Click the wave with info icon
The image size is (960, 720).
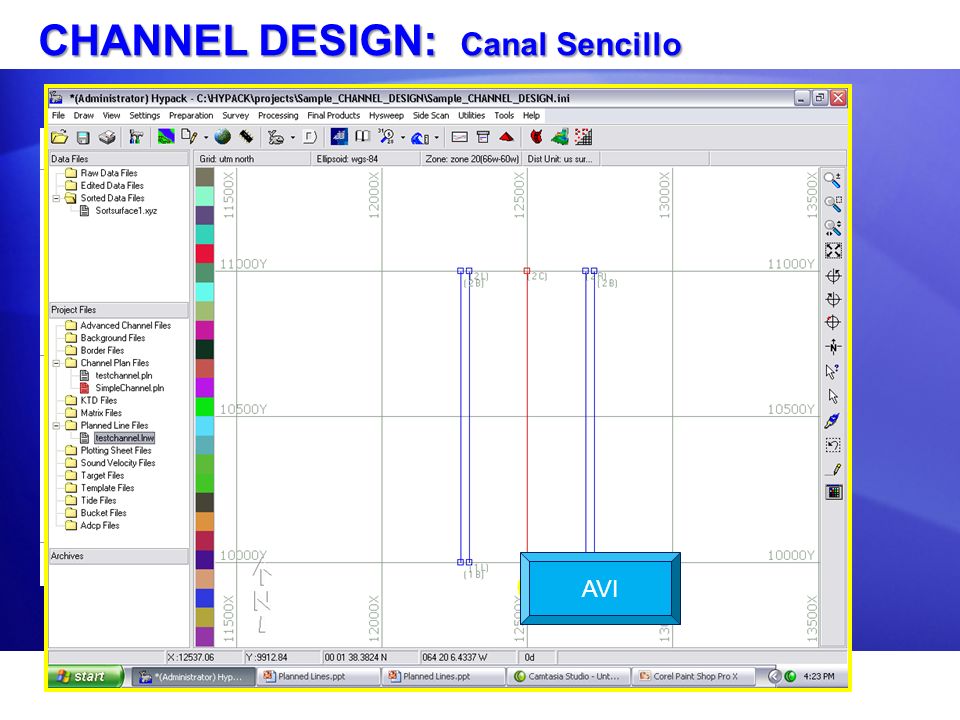[x=420, y=137]
